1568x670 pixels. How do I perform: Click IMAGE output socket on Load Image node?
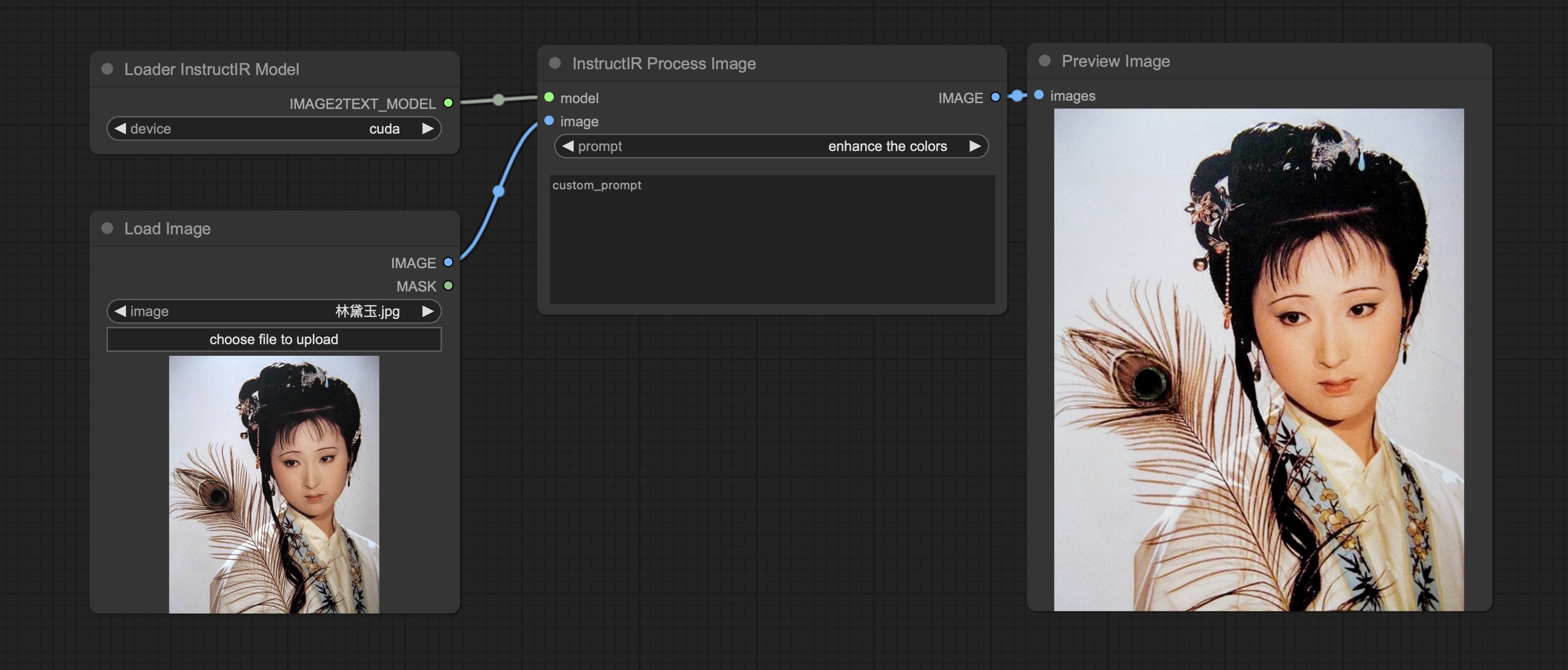click(x=448, y=262)
